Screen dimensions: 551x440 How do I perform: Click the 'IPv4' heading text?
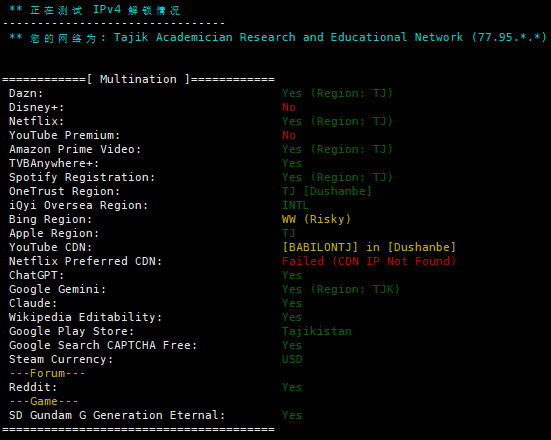pos(107,9)
